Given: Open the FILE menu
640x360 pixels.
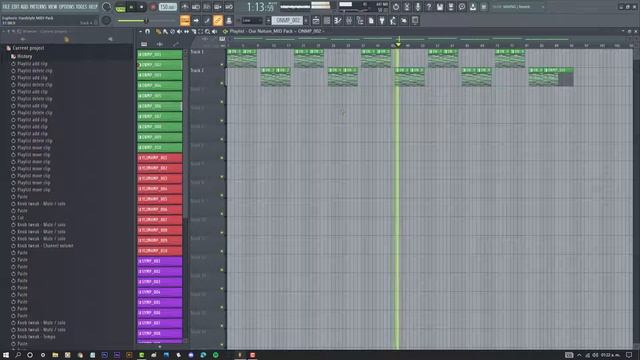Looking at the screenshot, I should coord(6,7).
